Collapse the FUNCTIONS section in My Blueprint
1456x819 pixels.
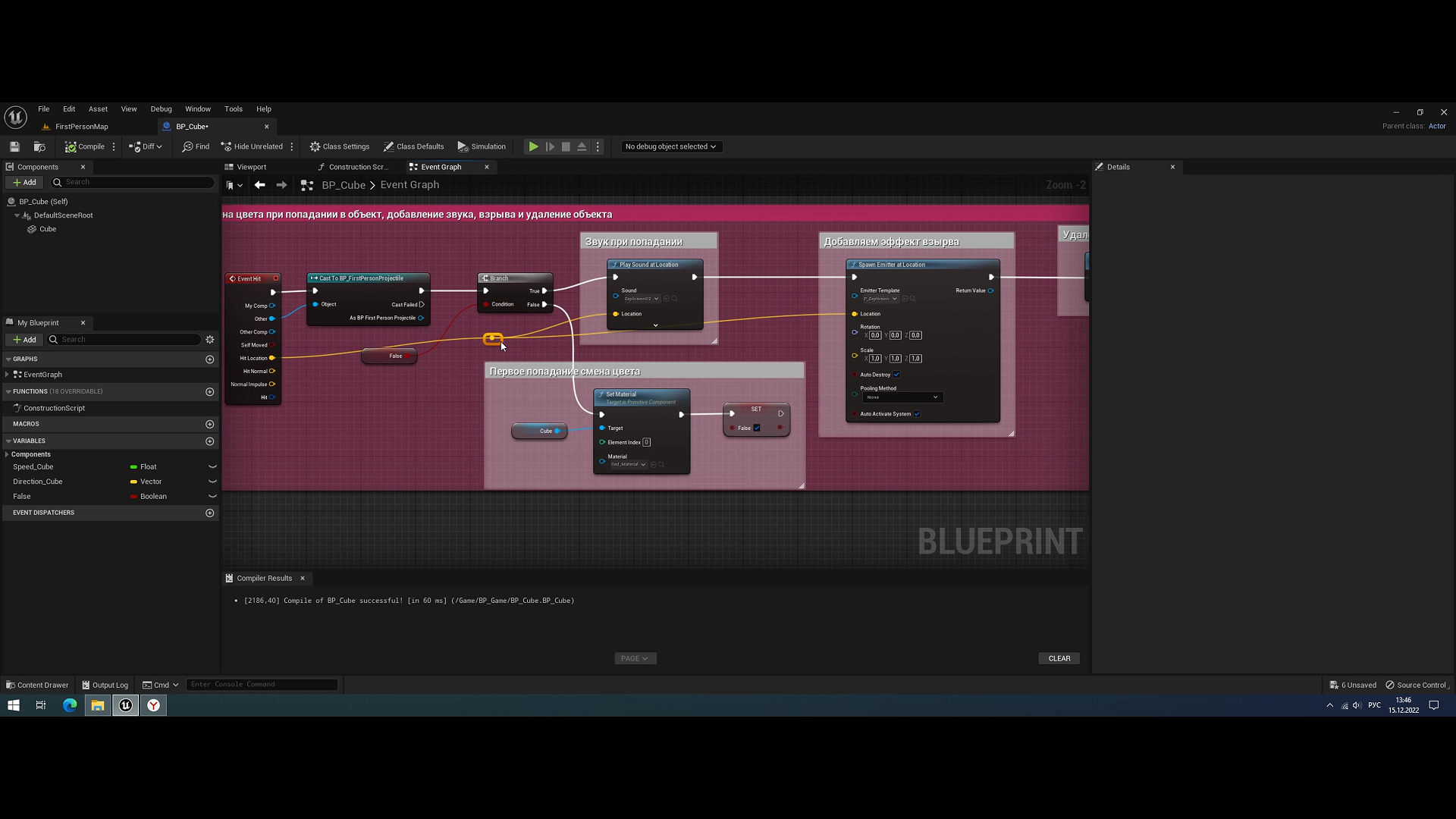click(8, 391)
